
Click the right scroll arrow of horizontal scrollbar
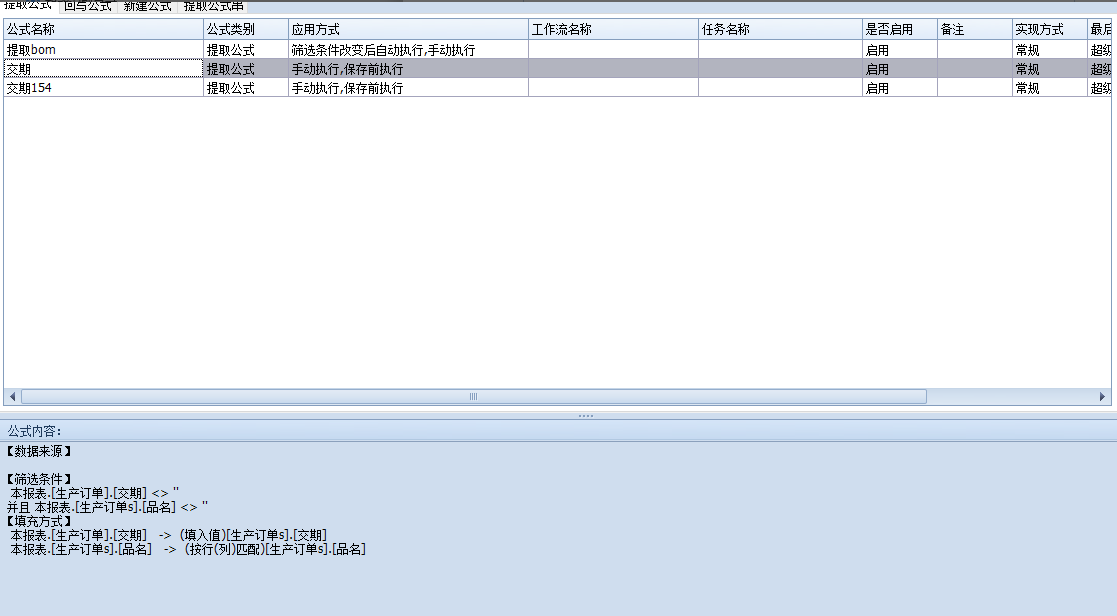click(1103, 397)
